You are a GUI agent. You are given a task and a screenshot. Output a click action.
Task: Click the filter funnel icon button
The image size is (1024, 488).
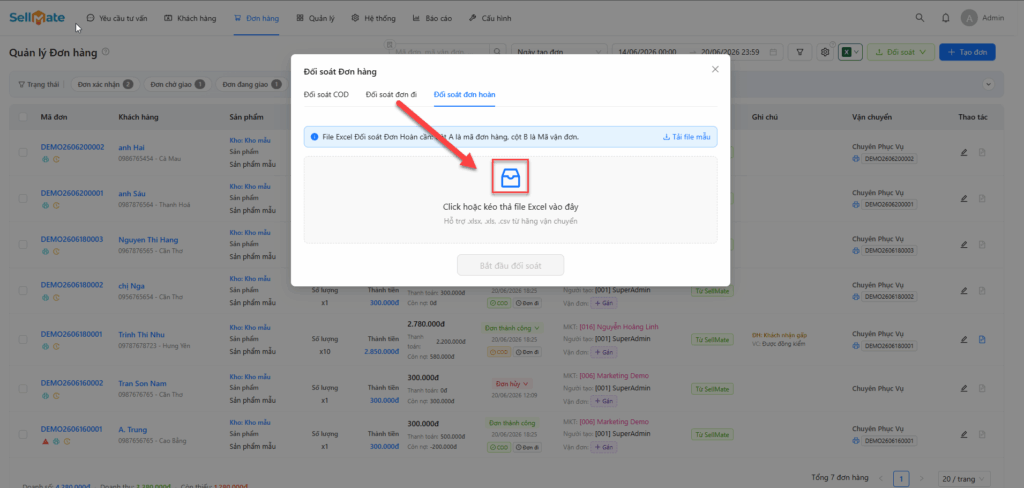[799, 52]
